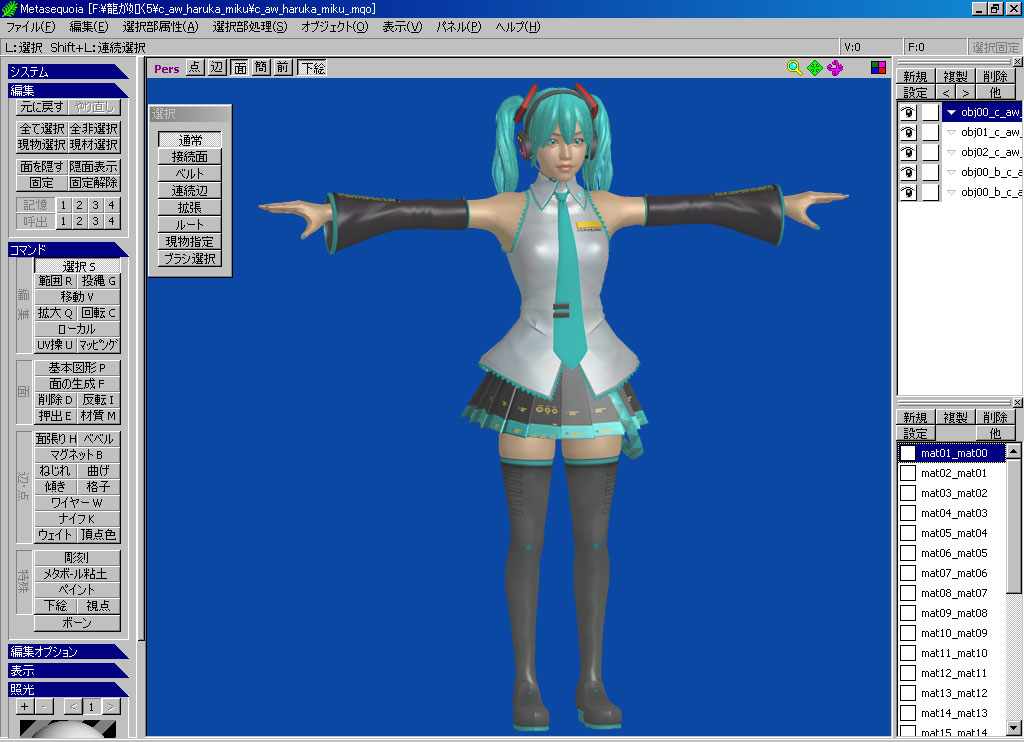Screen dimensions: 1024x742
Task: Toggle background image (下絵) button
Action: point(312,67)
